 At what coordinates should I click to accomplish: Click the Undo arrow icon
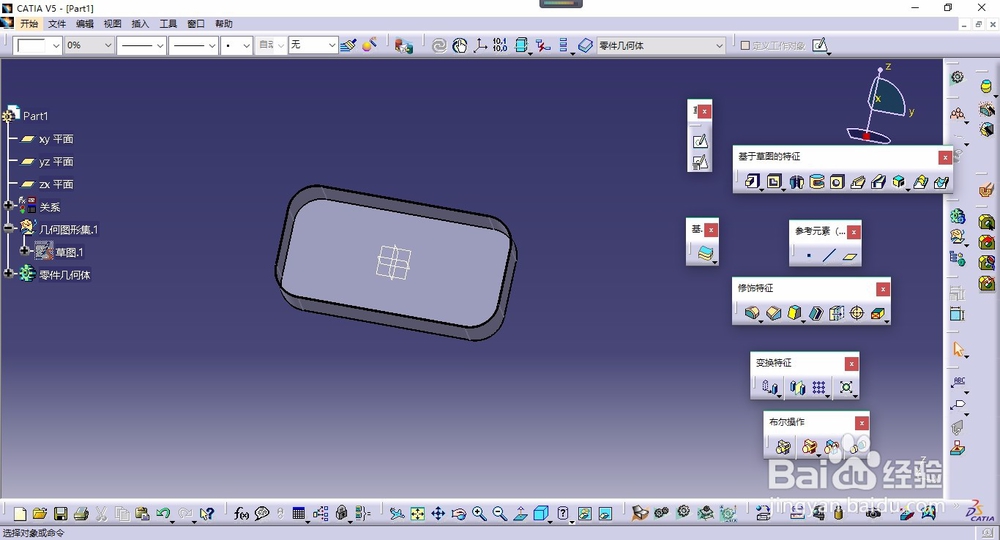pos(163,513)
